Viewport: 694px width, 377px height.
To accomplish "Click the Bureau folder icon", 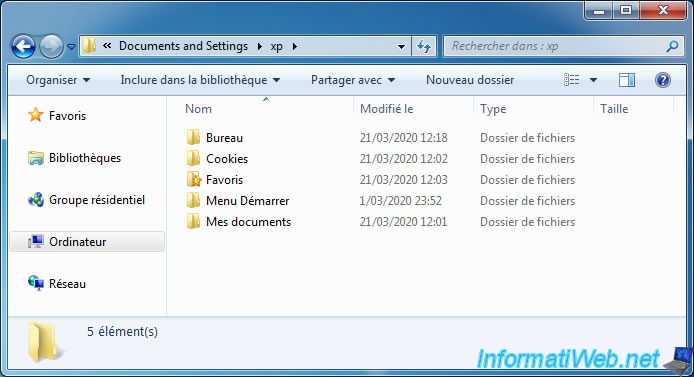I will [193, 138].
